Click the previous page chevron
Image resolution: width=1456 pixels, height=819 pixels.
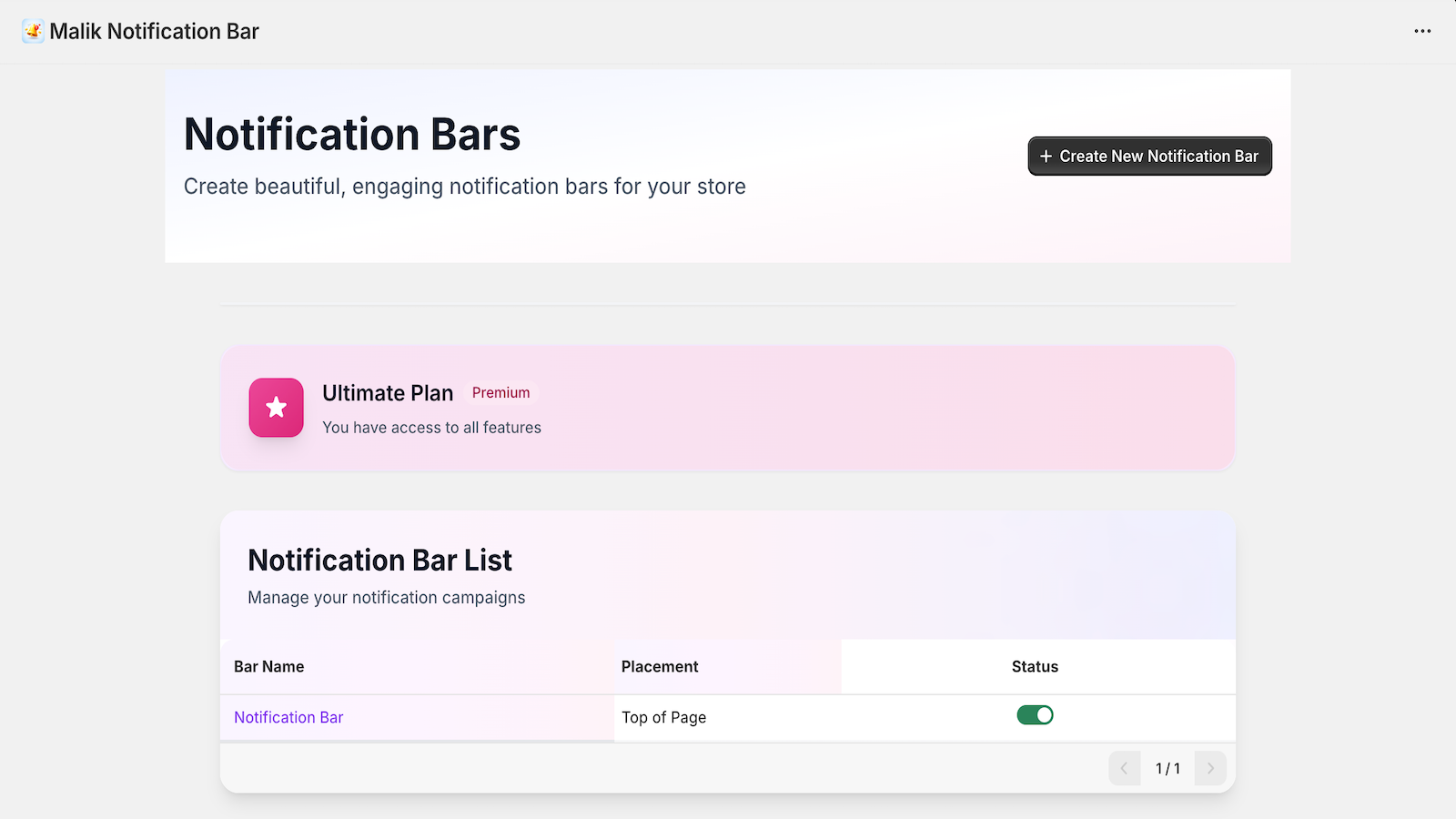(1124, 768)
